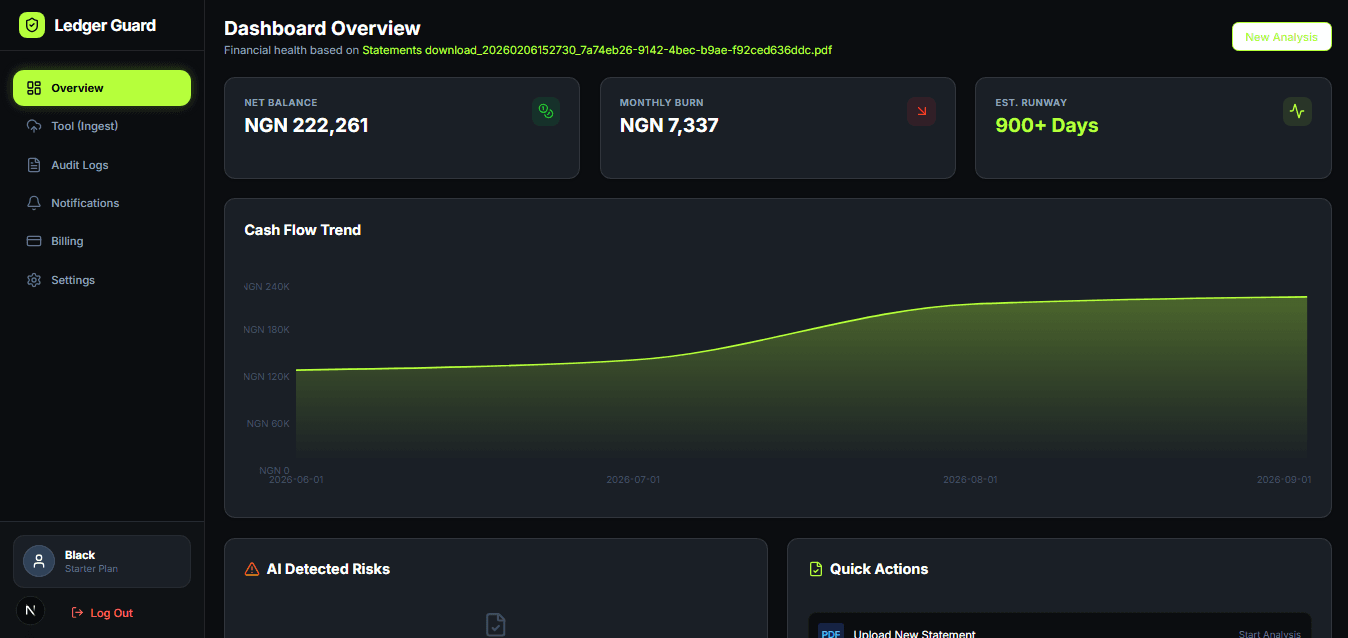Click the 2026-07-01 date label
This screenshot has height=638, width=1348.
(633, 480)
